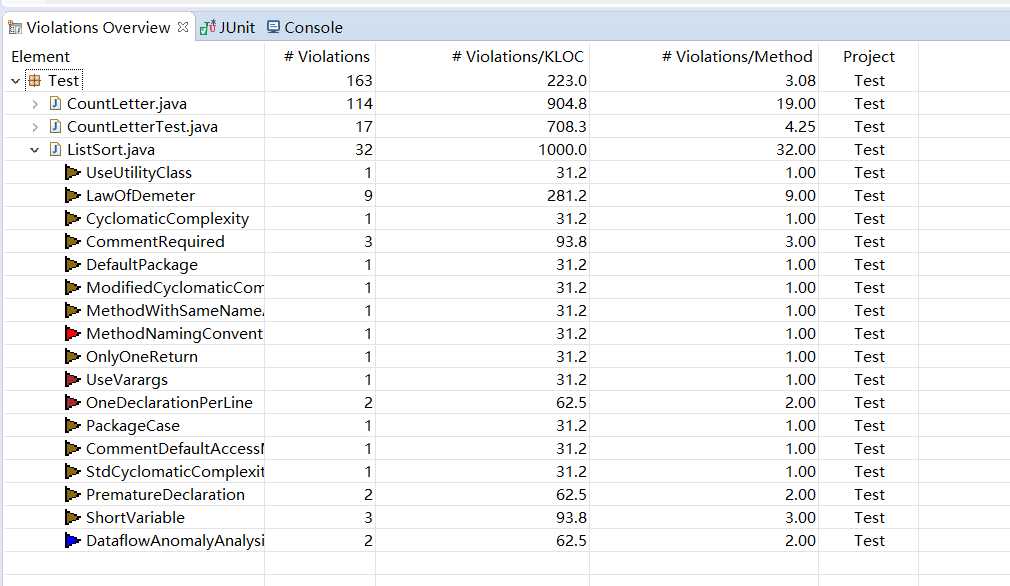Expand the CountLetter.java node
The height and width of the screenshot is (586, 1010).
(x=35, y=104)
